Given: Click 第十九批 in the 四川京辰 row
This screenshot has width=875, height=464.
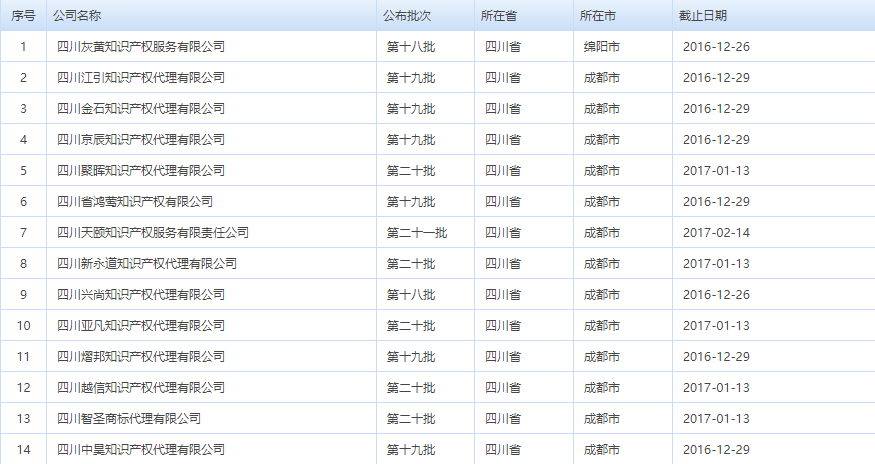Looking at the screenshot, I should (x=411, y=140).
